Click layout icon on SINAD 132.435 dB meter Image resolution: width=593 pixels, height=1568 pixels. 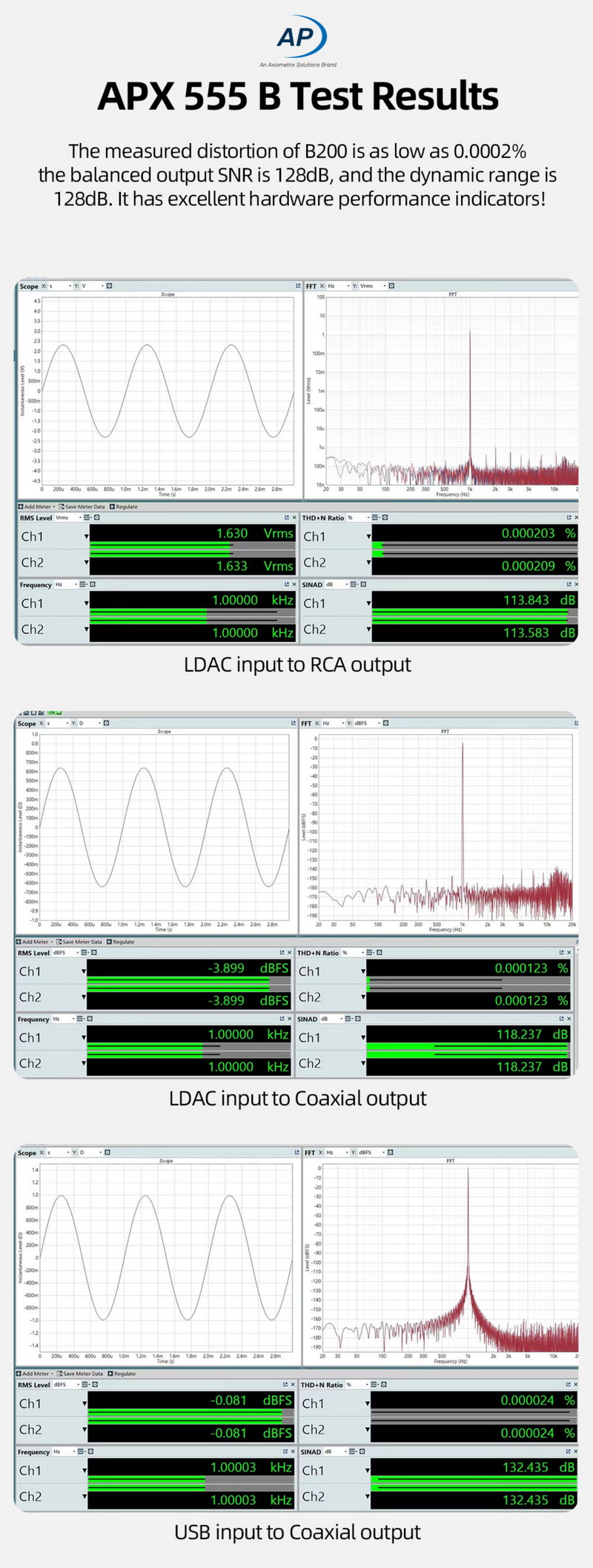pyautogui.click(x=354, y=1452)
